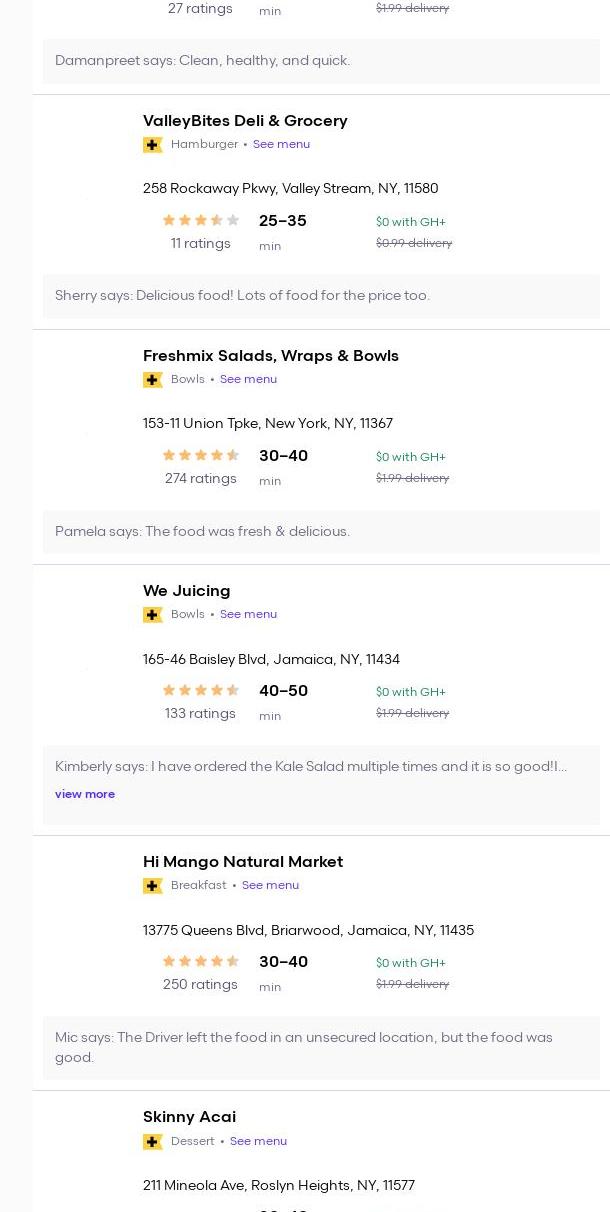This screenshot has width=610, height=1212.
Task: Click the star rating of ValleyBites Deli
Action: coord(200,221)
